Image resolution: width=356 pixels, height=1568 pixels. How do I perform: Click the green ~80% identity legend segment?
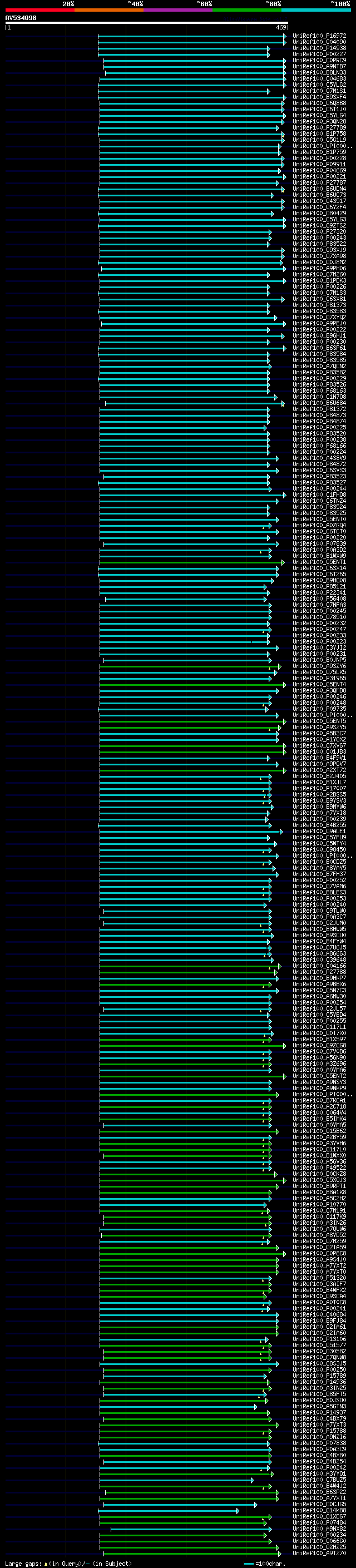[246, 11]
